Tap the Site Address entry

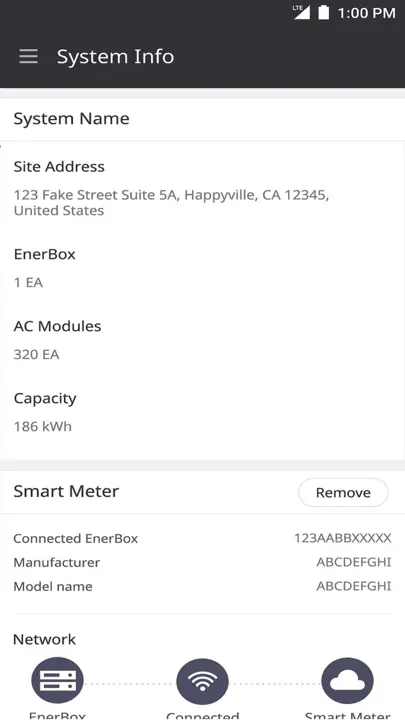202,188
